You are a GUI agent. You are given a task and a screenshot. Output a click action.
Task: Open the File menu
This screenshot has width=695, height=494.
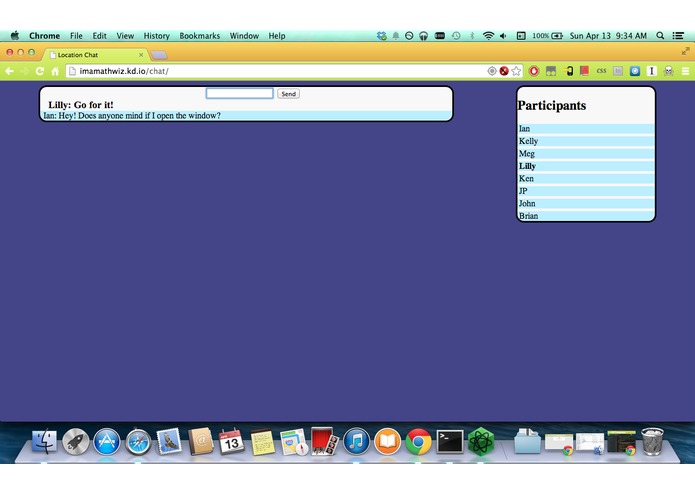pos(76,36)
